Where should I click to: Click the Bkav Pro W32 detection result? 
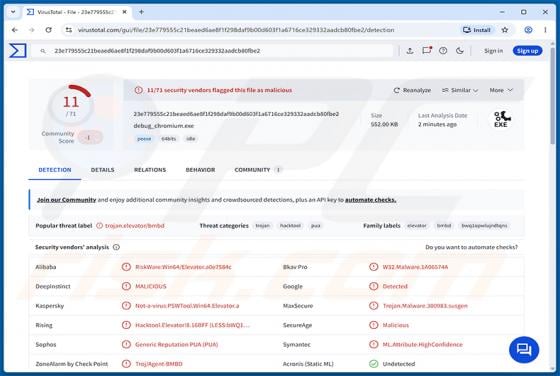(415, 267)
